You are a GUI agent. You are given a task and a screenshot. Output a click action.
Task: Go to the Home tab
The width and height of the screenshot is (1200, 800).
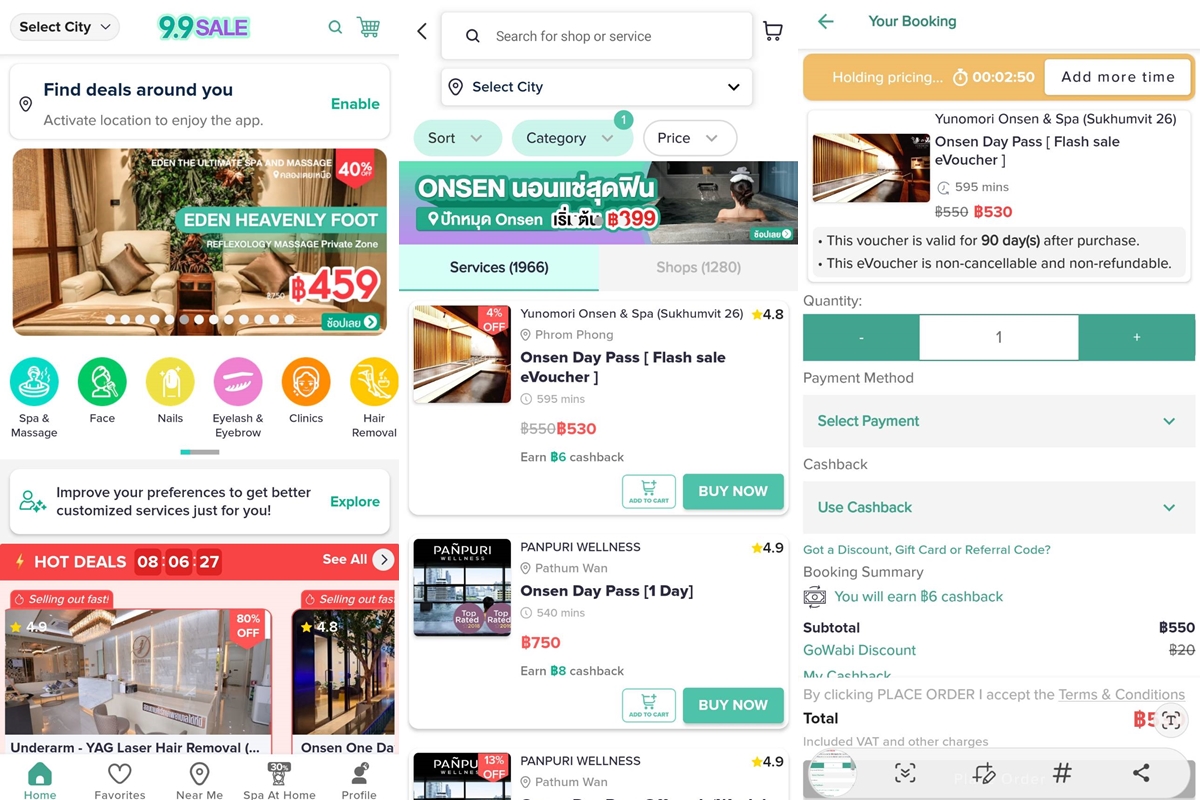(40, 780)
